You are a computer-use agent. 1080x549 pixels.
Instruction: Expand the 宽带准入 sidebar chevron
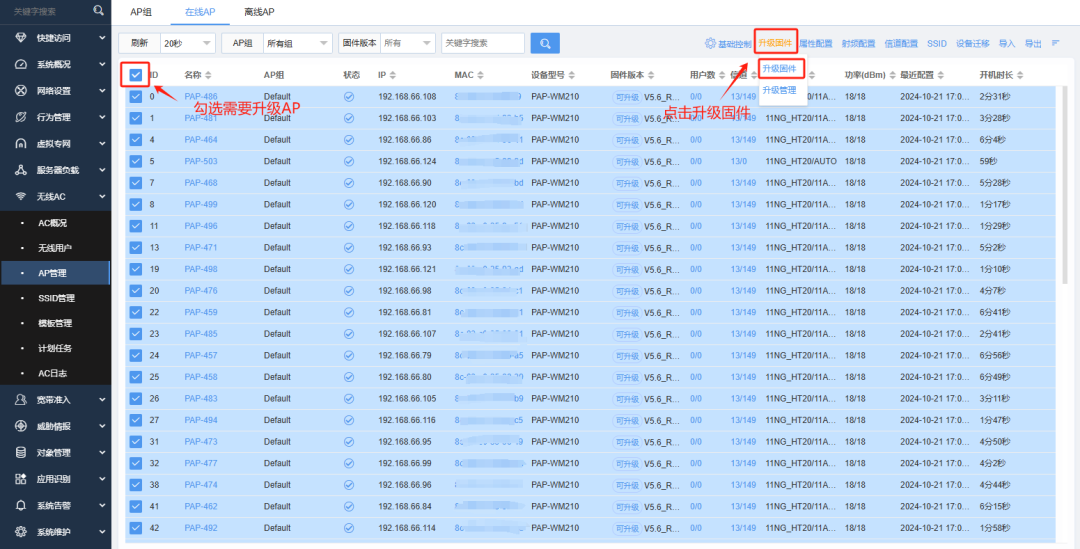(102, 400)
